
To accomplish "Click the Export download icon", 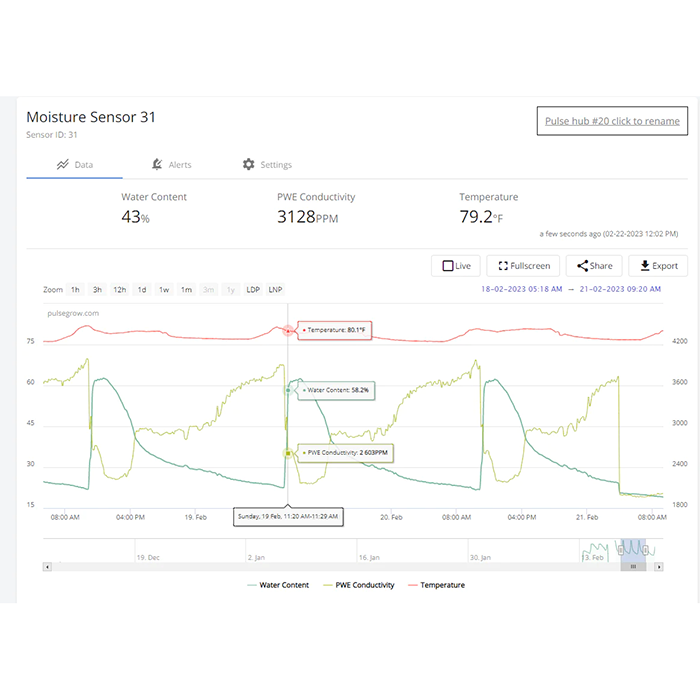I will click(x=645, y=266).
